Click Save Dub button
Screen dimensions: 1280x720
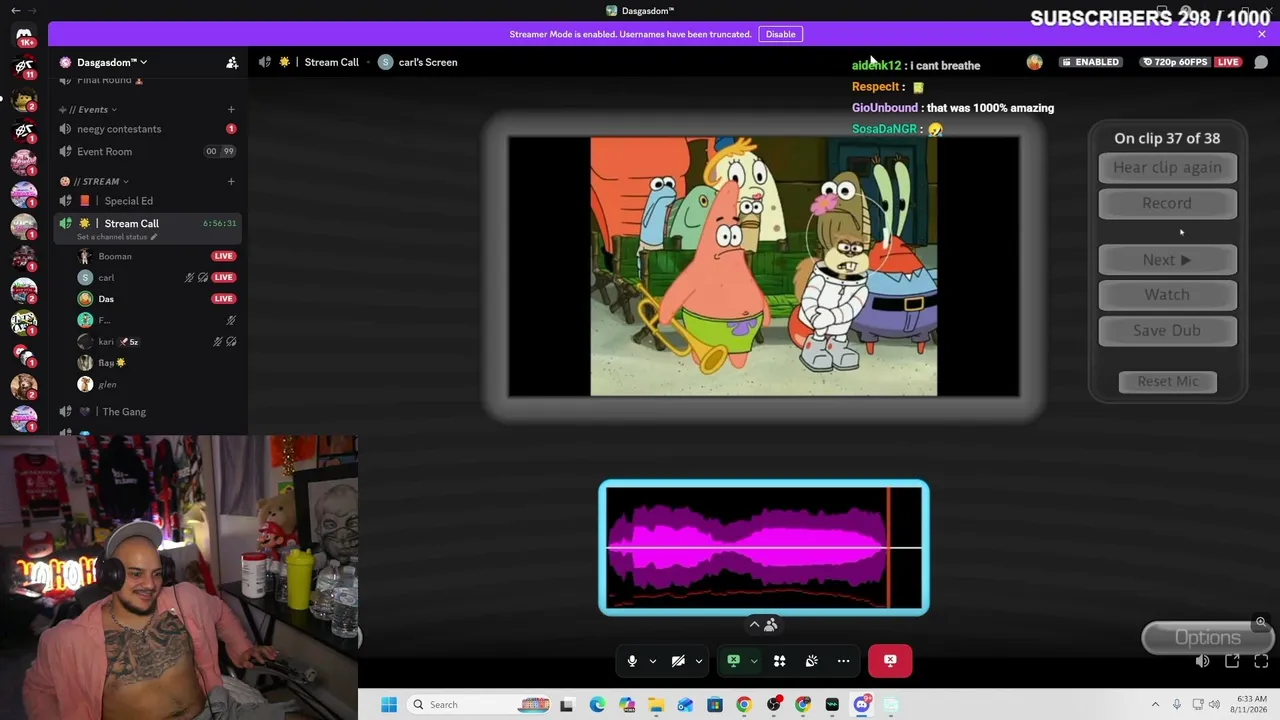tap(1167, 331)
